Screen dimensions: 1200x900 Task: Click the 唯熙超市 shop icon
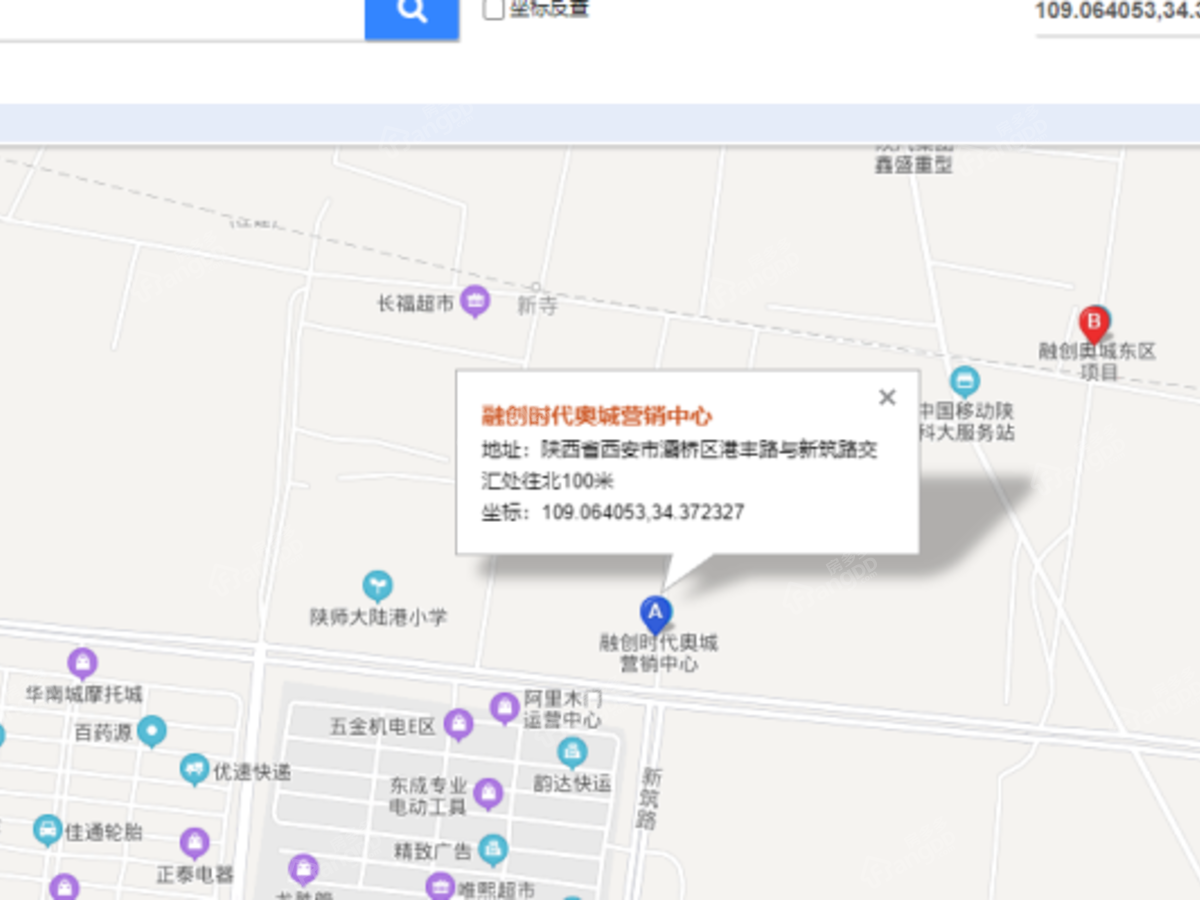[440, 887]
